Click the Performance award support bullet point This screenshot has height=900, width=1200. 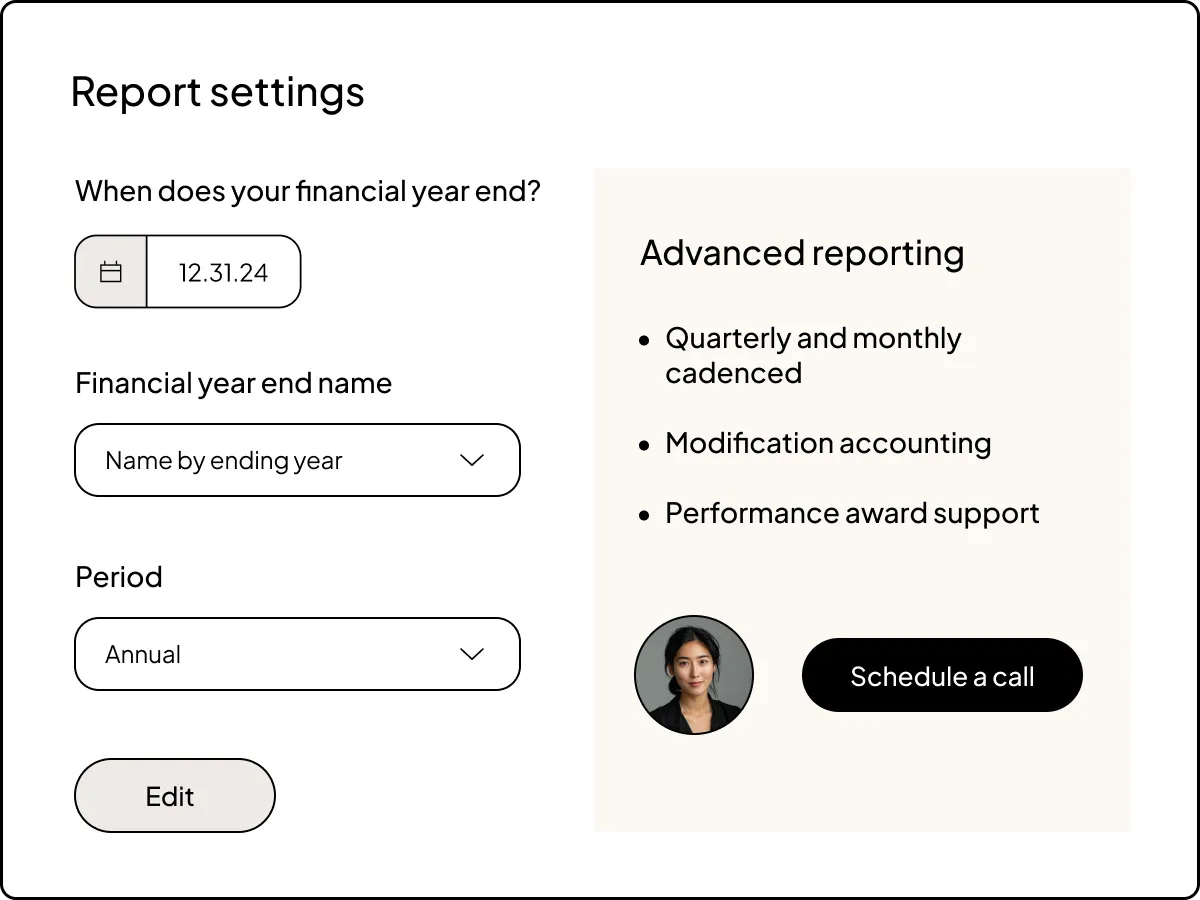852,513
